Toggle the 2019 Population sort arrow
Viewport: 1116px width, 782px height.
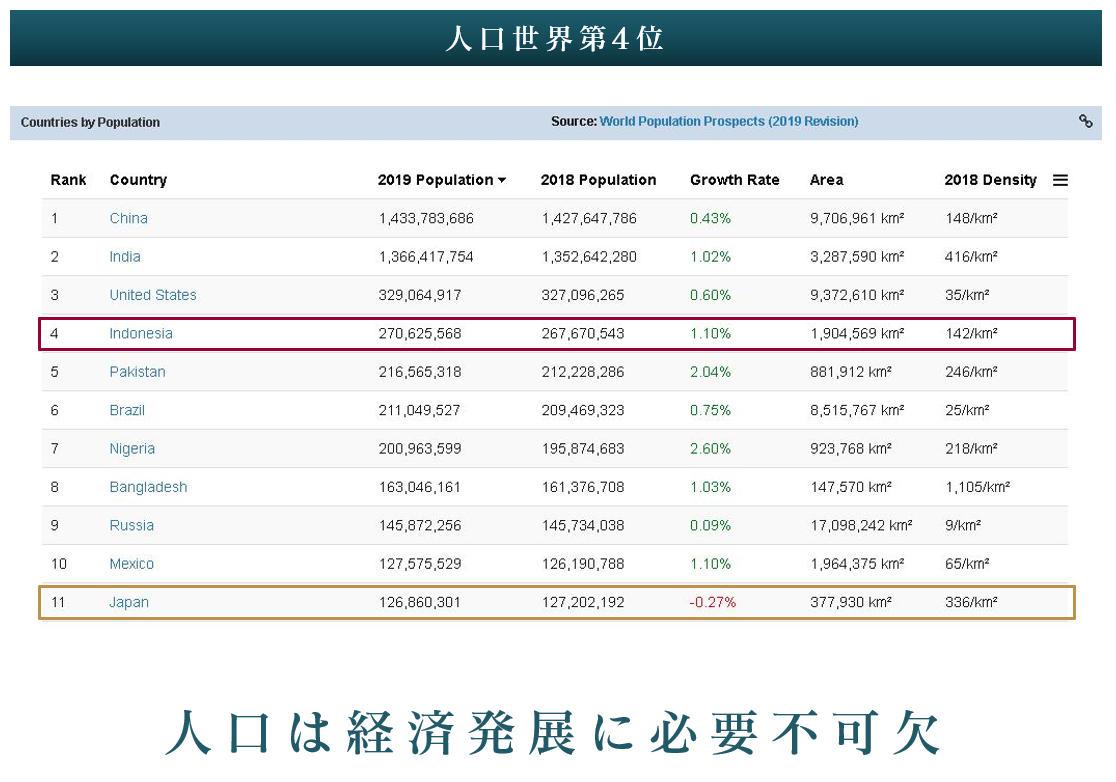click(501, 181)
